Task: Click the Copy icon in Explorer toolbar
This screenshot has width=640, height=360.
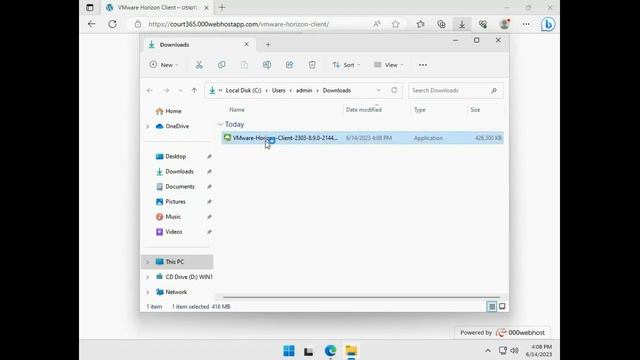Action: click(x=222, y=65)
